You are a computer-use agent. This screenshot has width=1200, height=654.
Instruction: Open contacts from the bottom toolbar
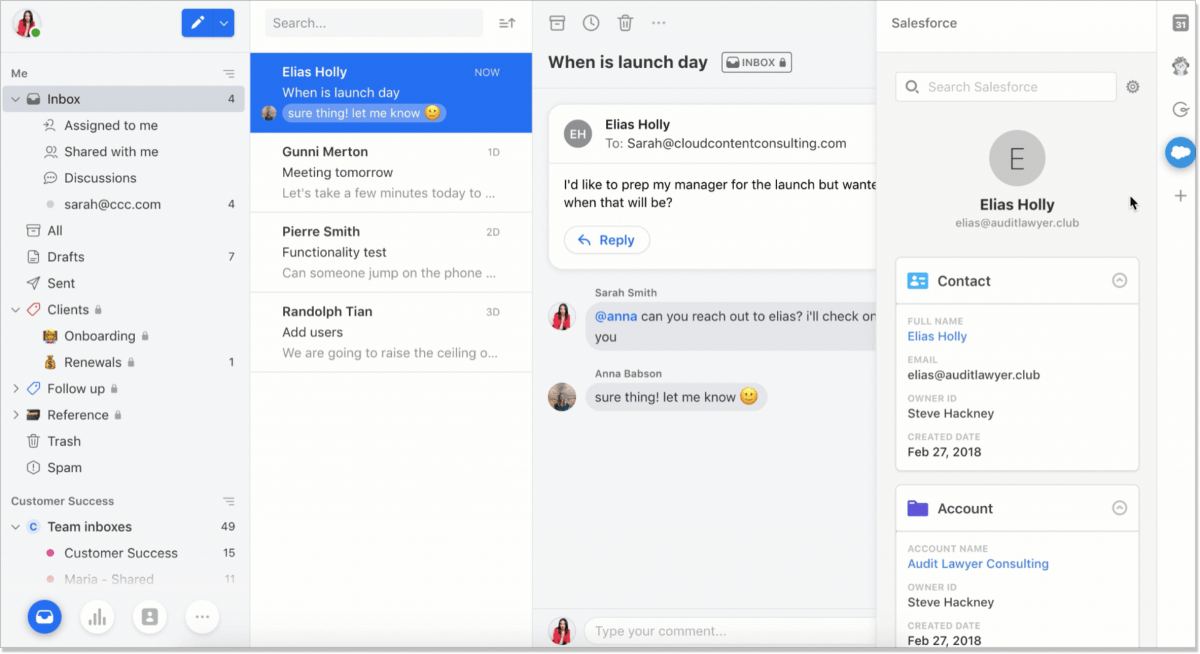[x=150, y=617]
